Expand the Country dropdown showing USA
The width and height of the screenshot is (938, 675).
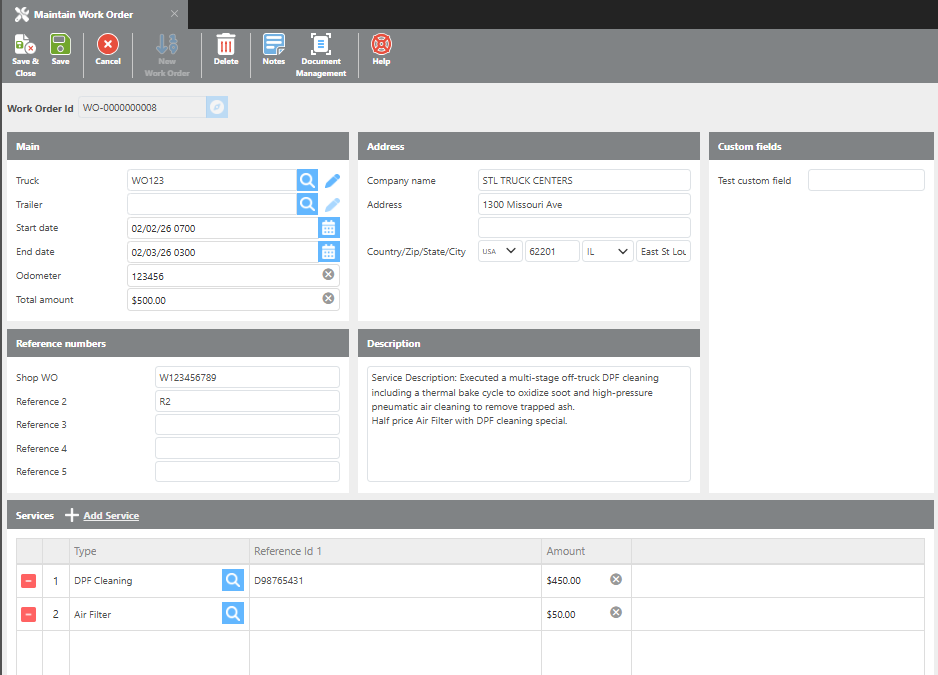pos(500,252)
